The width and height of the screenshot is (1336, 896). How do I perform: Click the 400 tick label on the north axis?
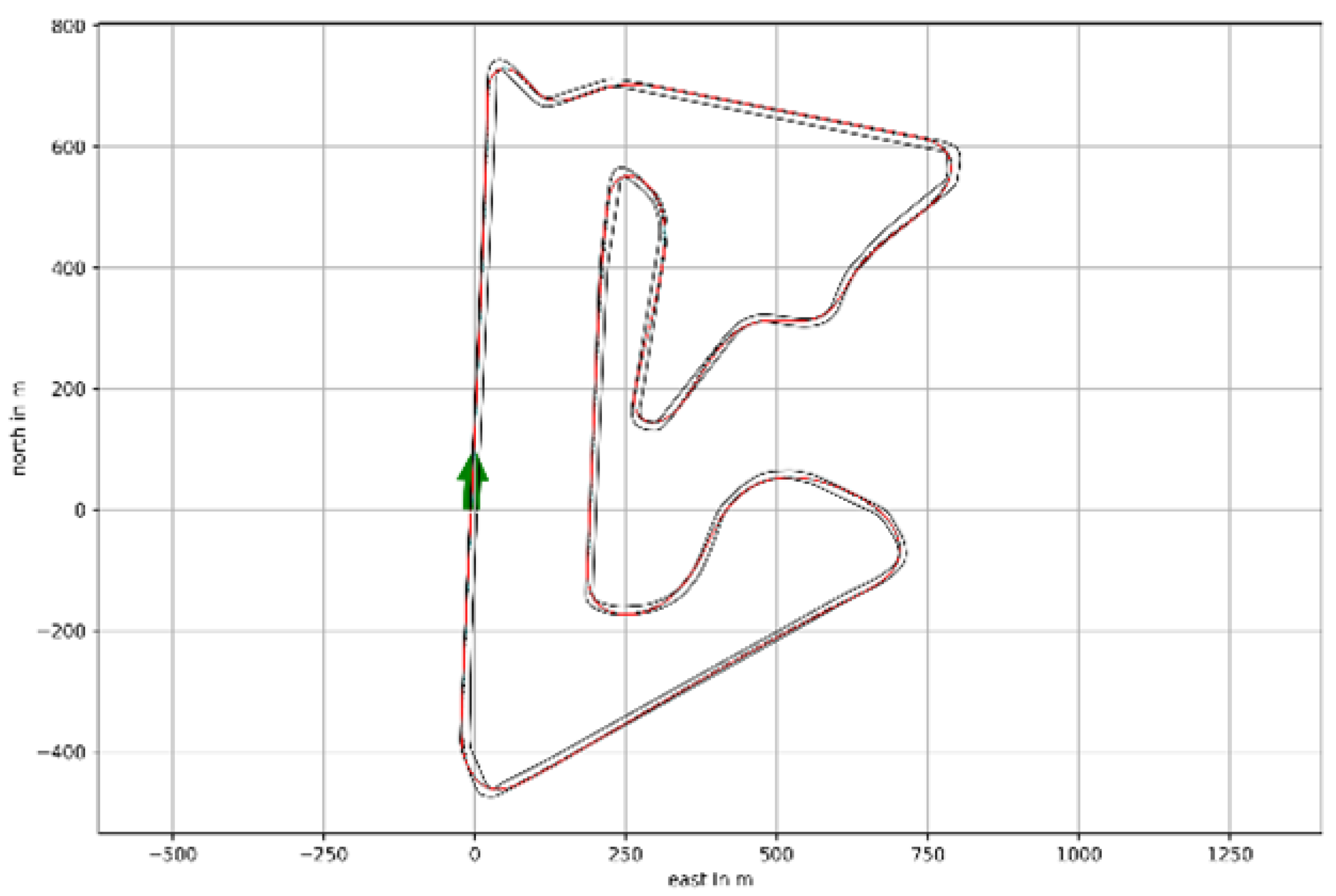pos(68,269)
